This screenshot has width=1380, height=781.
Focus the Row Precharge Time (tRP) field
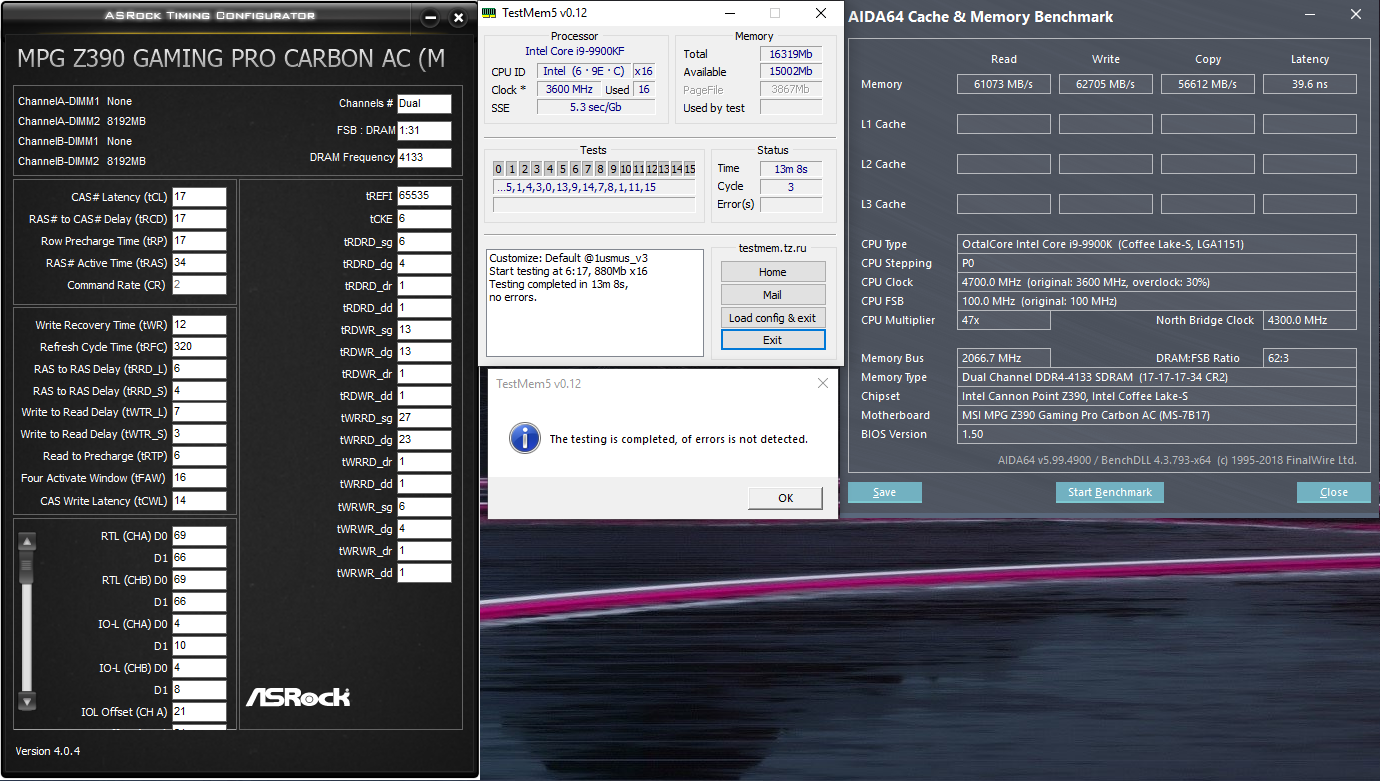199,241
